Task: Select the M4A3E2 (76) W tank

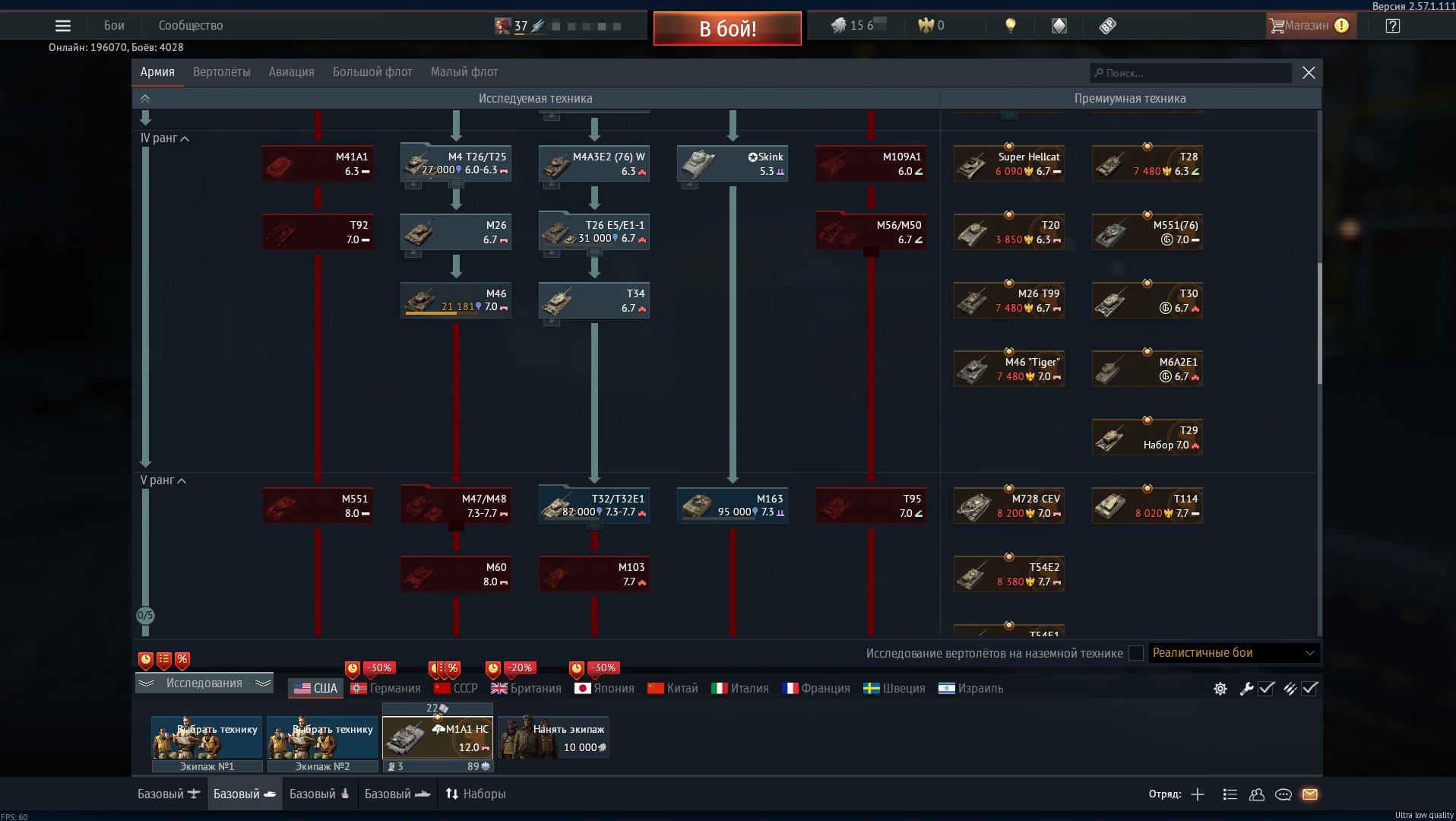Action: (x=594, y=163)
